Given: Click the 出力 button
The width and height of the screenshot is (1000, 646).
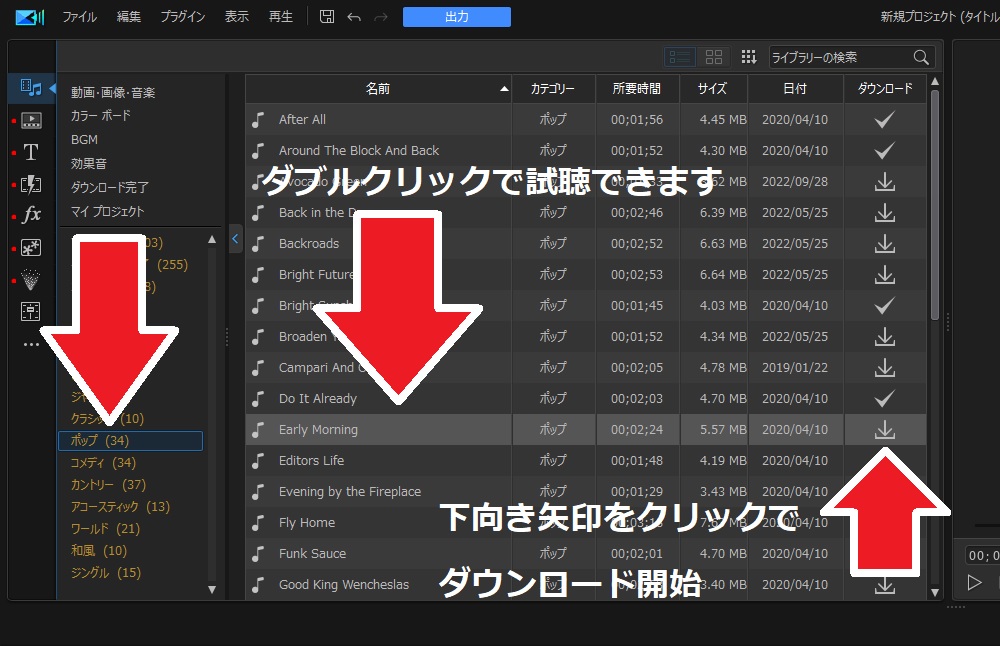Looking at the screenshot, I should click(x=457, y=17).
